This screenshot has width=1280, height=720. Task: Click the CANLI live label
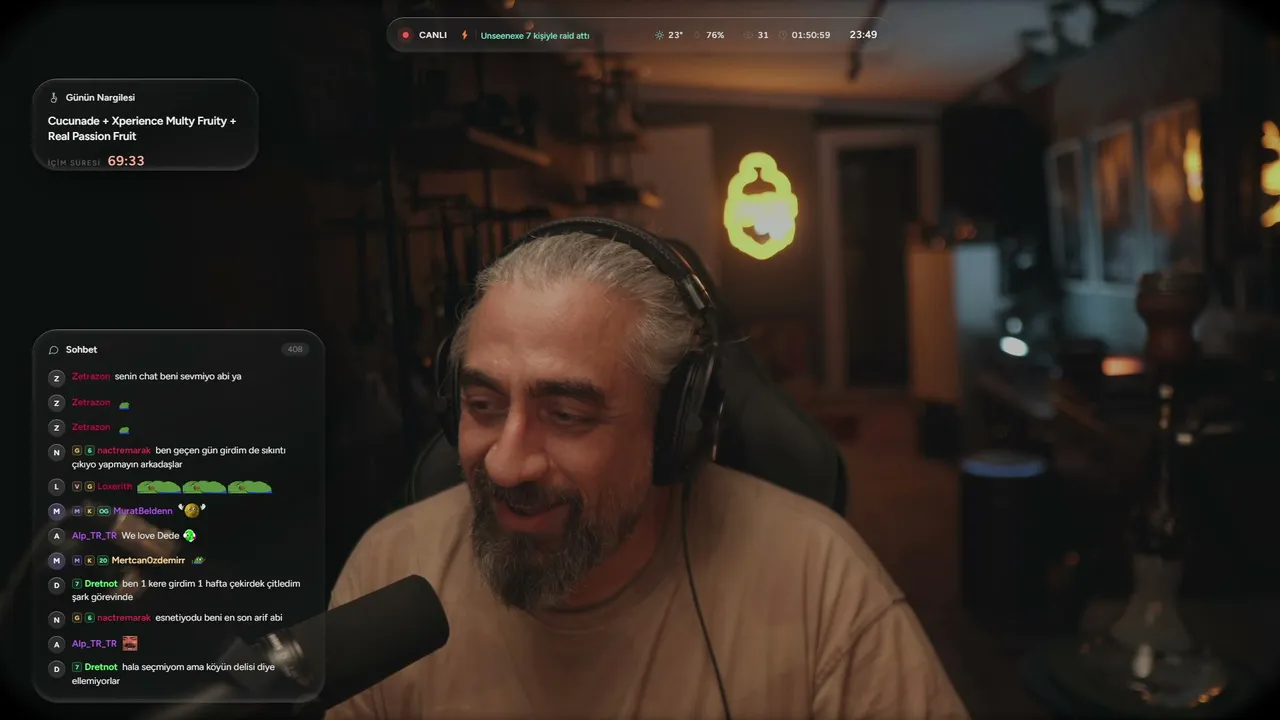[433, 35]
